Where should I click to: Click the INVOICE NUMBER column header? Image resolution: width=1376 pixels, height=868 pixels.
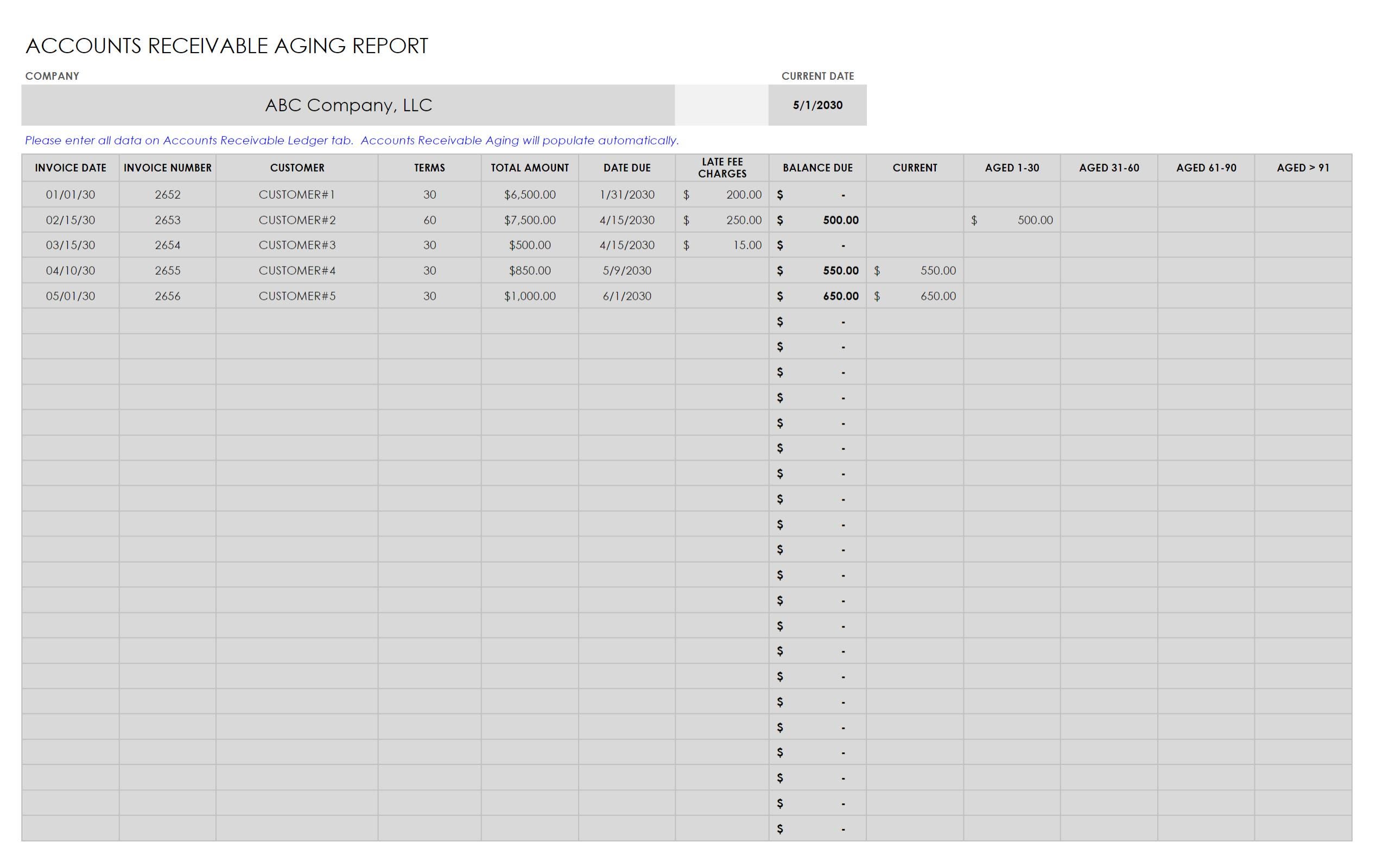167,167
